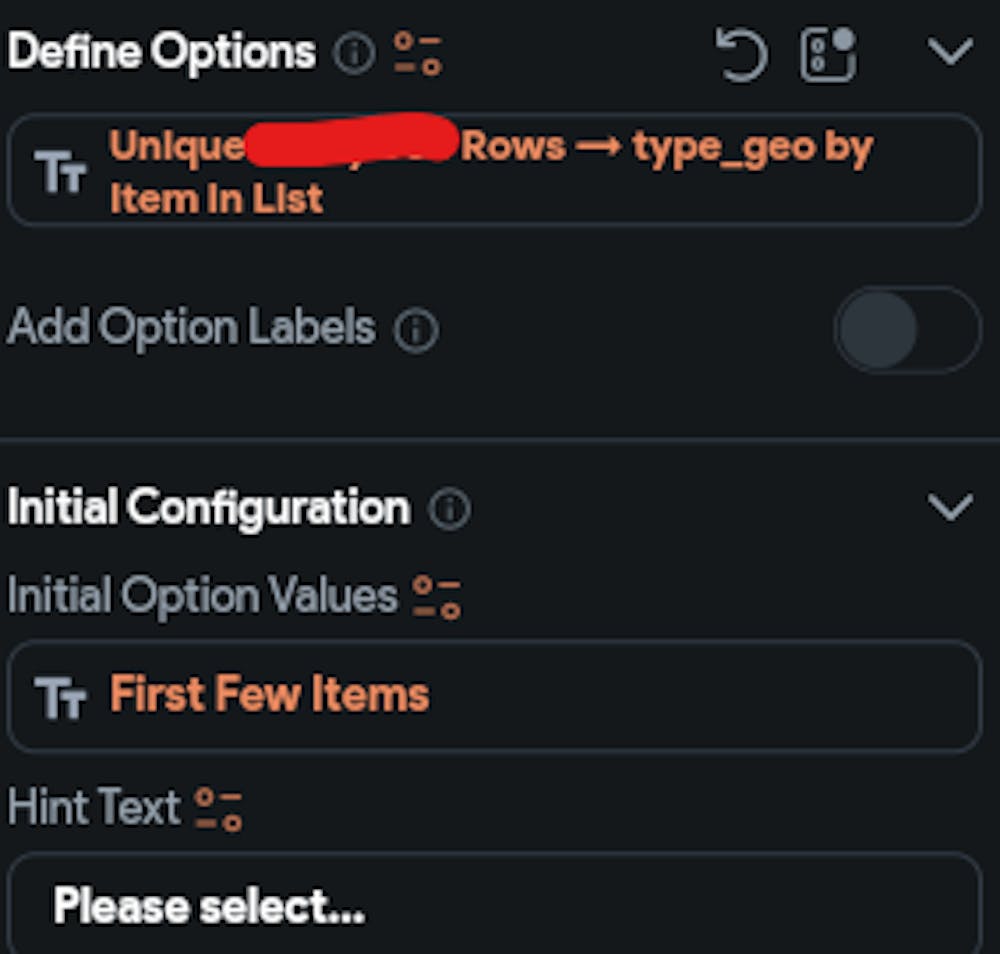Click the Initial Configuration heading
This screenshot has width=1000, height=954.
coord(209,508)
